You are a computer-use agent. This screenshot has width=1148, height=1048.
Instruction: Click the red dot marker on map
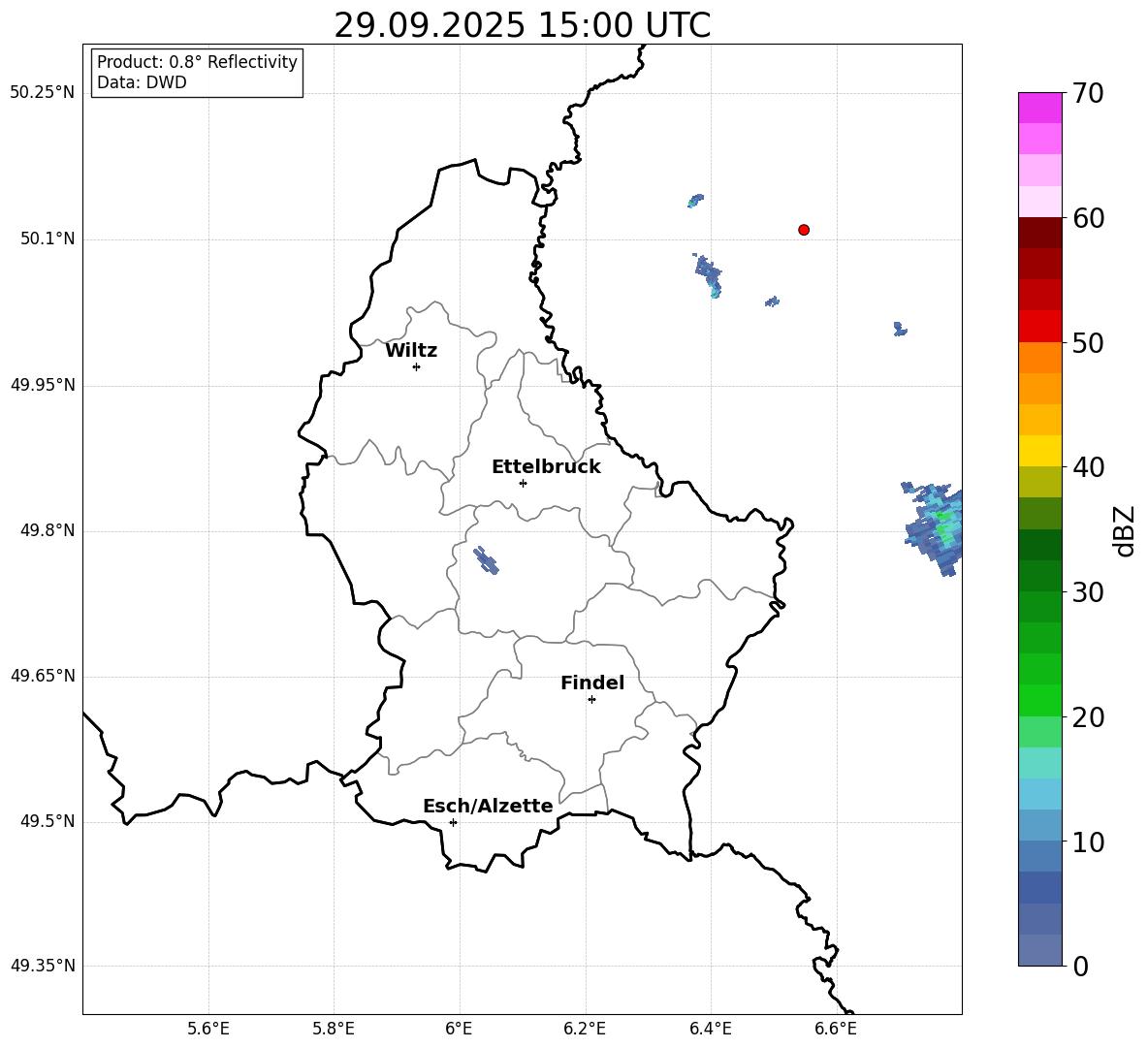click(804, 230)
